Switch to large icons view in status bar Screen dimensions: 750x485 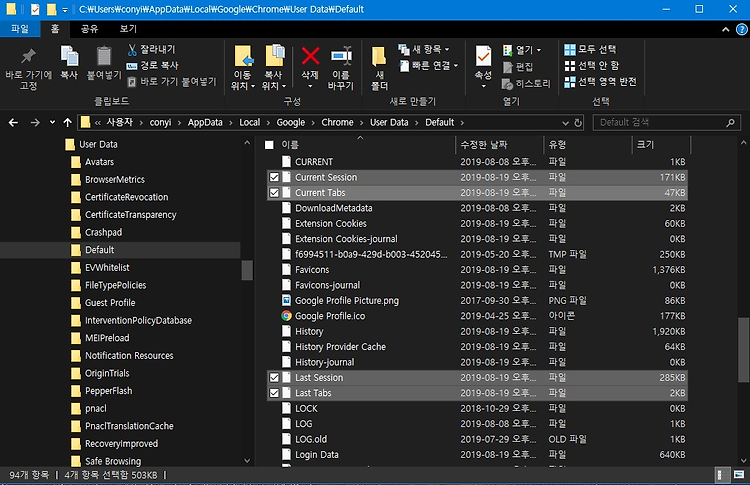coord(739,474)
